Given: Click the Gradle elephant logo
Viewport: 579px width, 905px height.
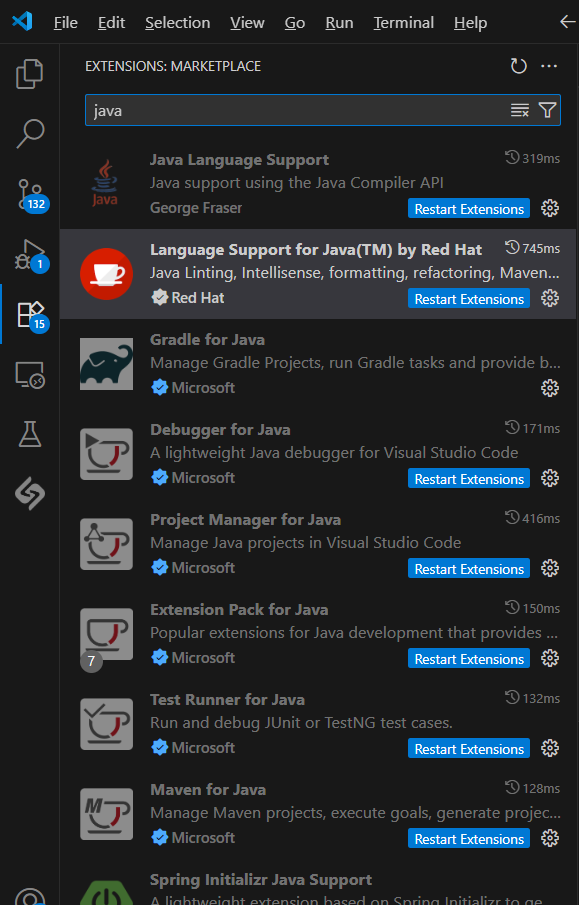Looking at the screenshot, I should point(106,364).
